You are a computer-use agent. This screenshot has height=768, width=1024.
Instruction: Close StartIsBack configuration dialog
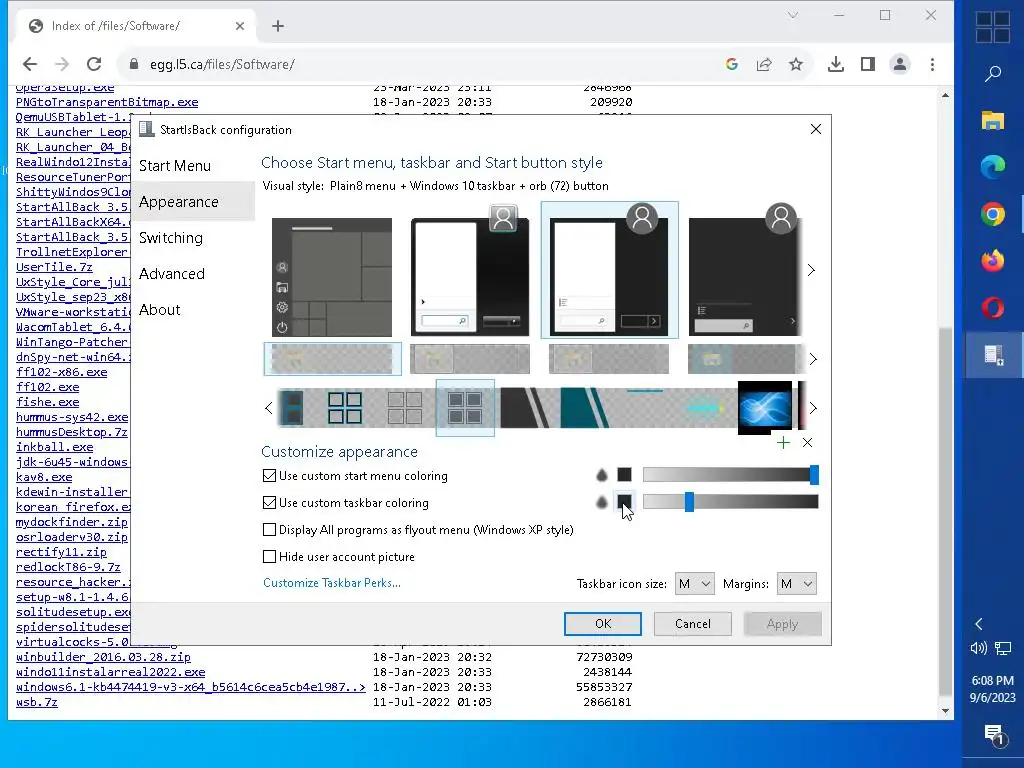tap(816, 129)
